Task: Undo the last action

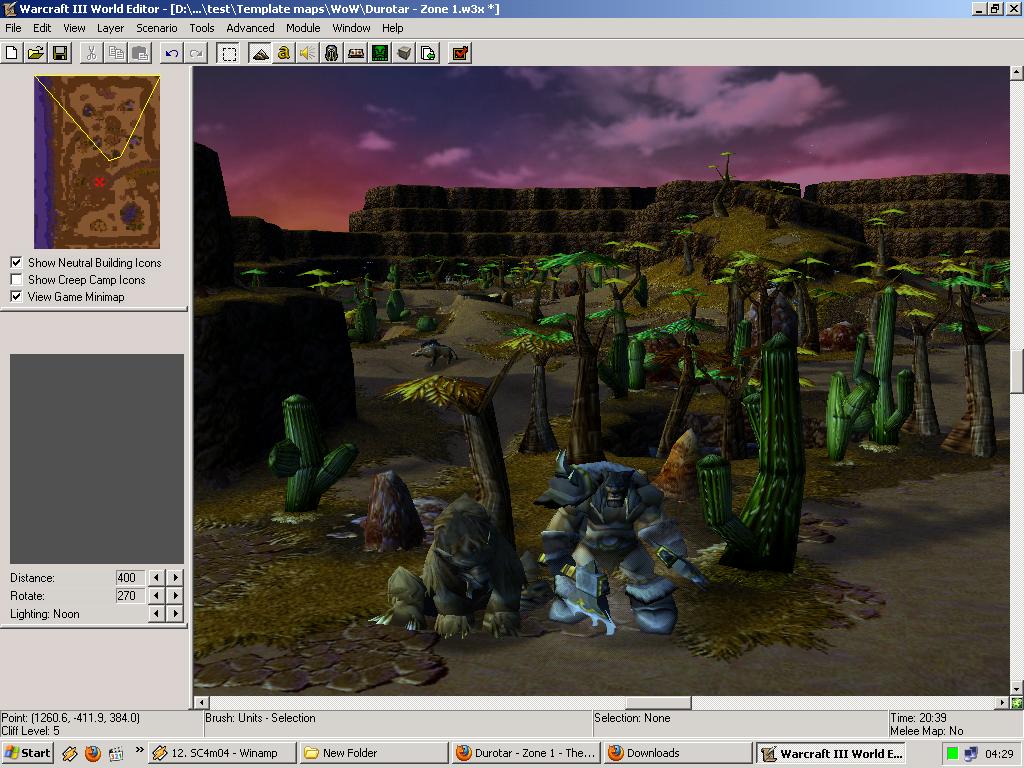Action: pyautogui.click(x=172, y=53)
